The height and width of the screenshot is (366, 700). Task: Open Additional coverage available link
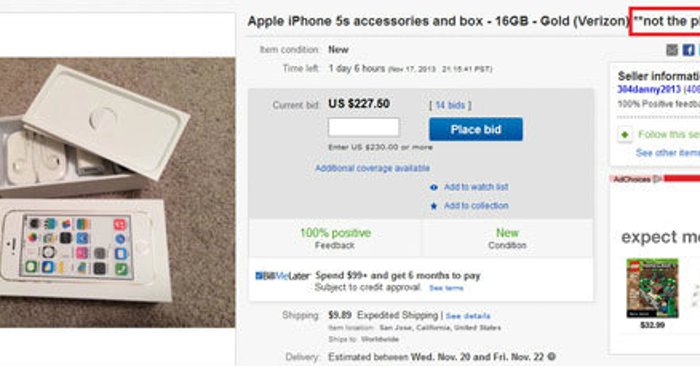[372, 168]
